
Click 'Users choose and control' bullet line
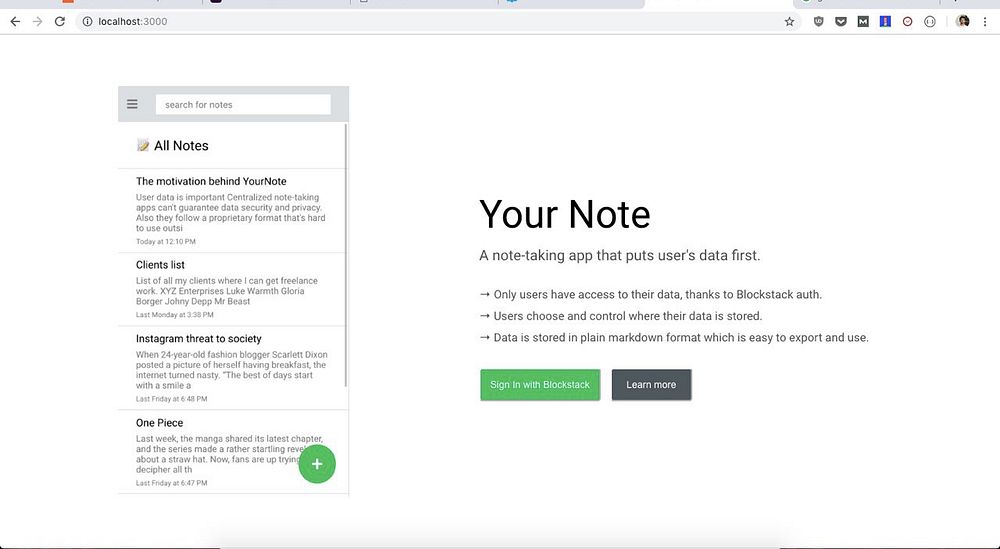[621, 316]
